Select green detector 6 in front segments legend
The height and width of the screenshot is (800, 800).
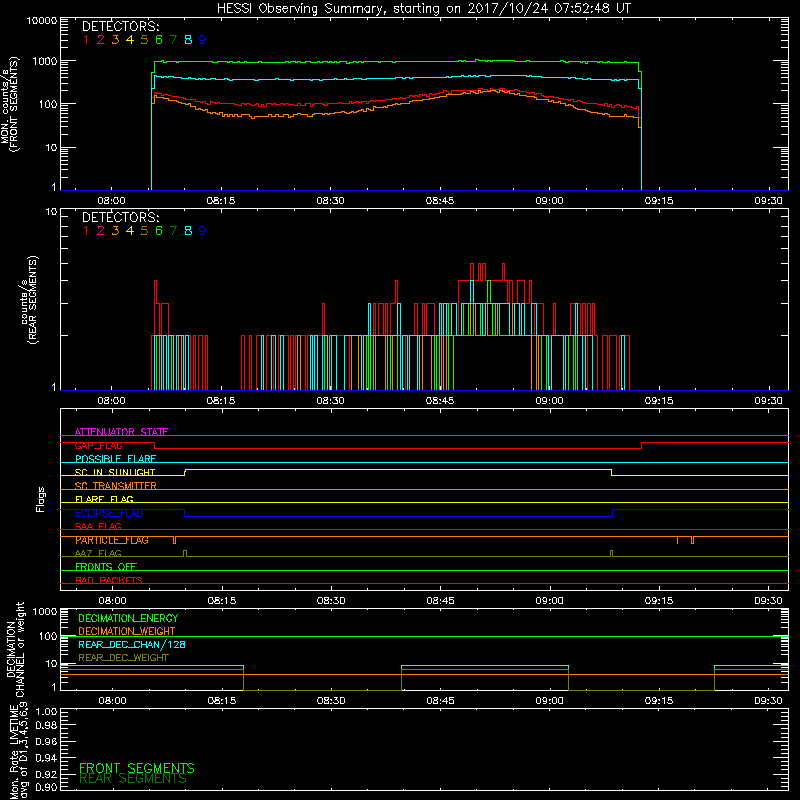tap(159, 40)
